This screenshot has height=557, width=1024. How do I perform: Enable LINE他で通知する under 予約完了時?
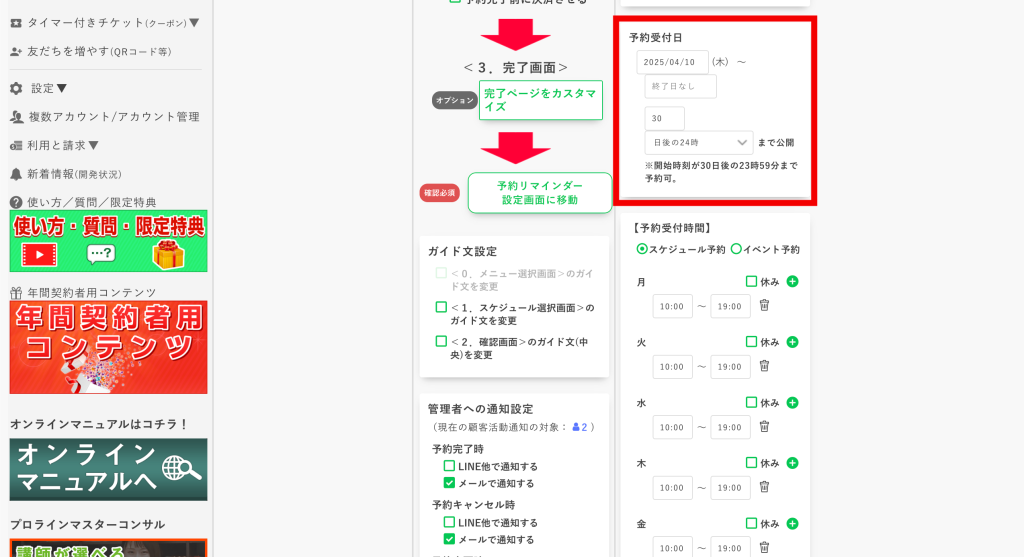(x=449, y=466)
